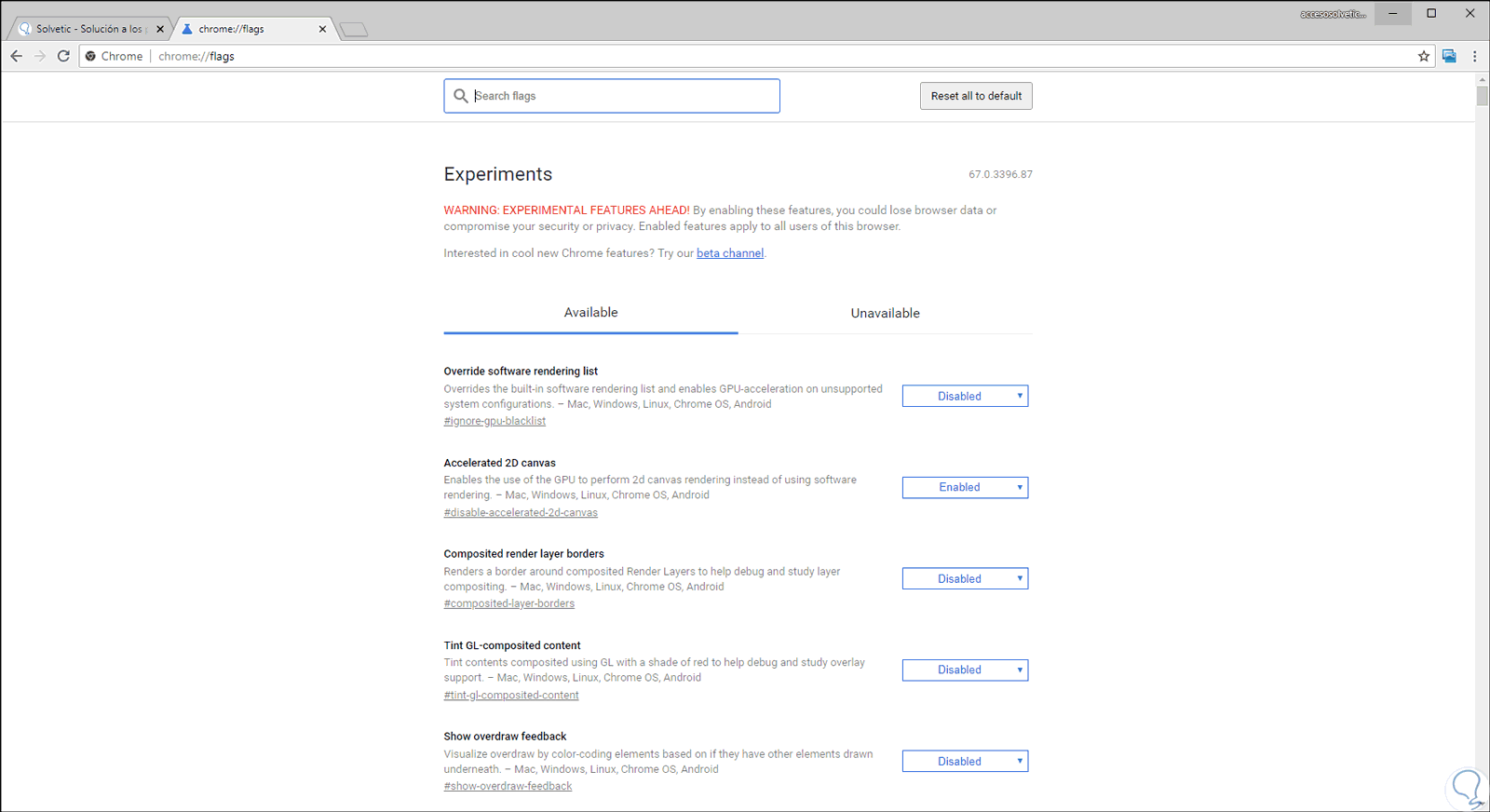Click the search magnifier icon
The width and height of the screenshot is (1490, 812).
click(460, 96)
